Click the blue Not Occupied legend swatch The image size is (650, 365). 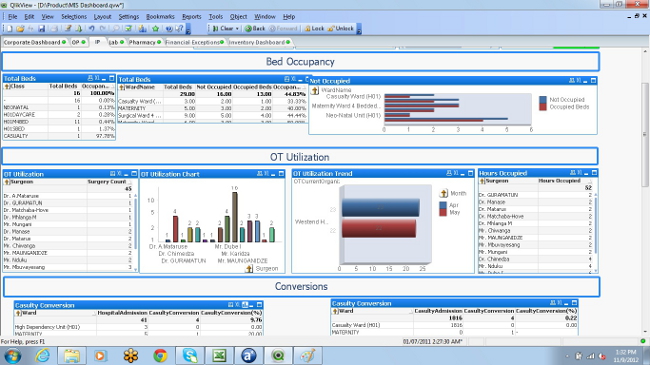point(543,100)
